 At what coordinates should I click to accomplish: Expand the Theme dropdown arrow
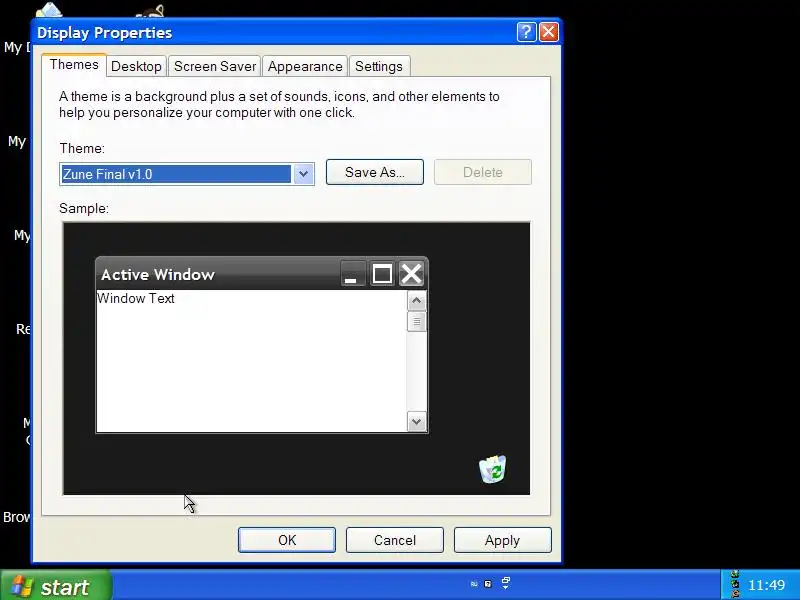point(303,174)
